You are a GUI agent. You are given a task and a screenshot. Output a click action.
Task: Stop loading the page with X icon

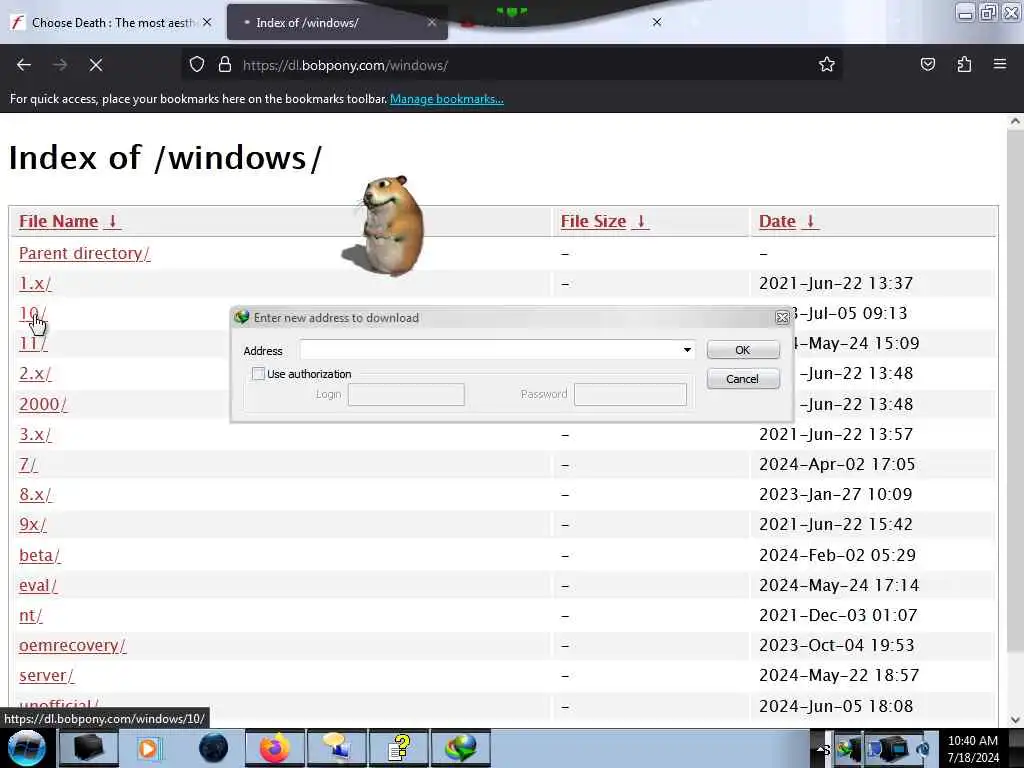[x=96, y=65]
